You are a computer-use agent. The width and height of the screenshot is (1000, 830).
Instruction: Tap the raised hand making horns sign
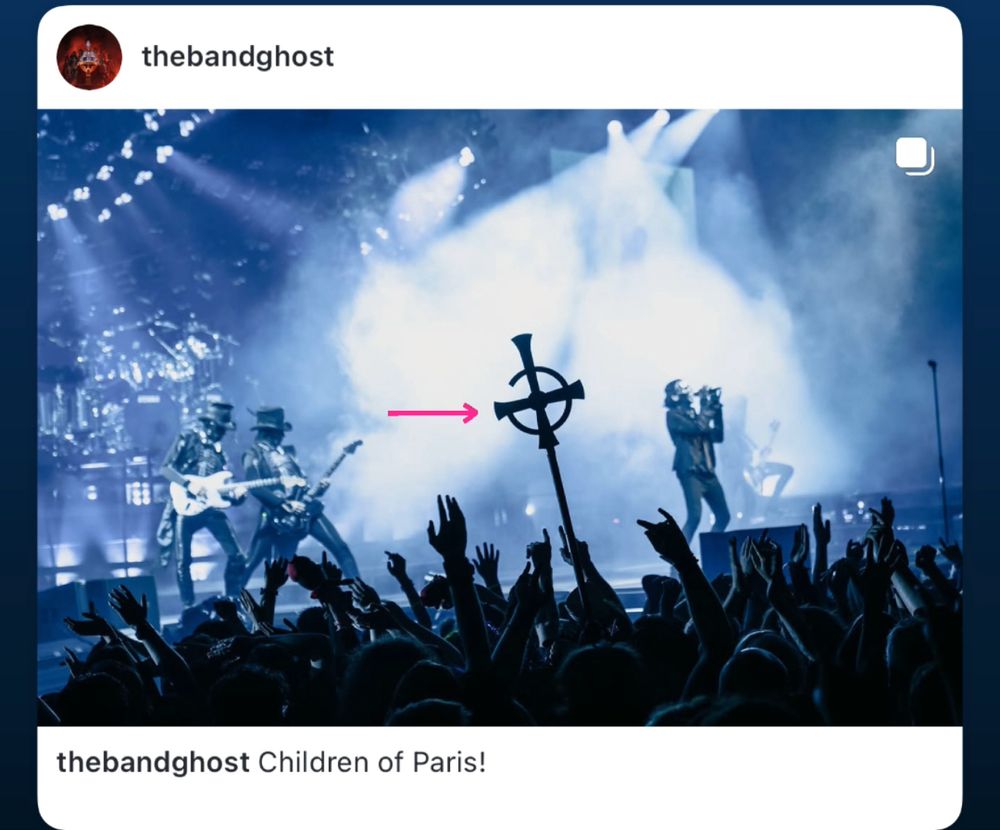pos(663,533)
